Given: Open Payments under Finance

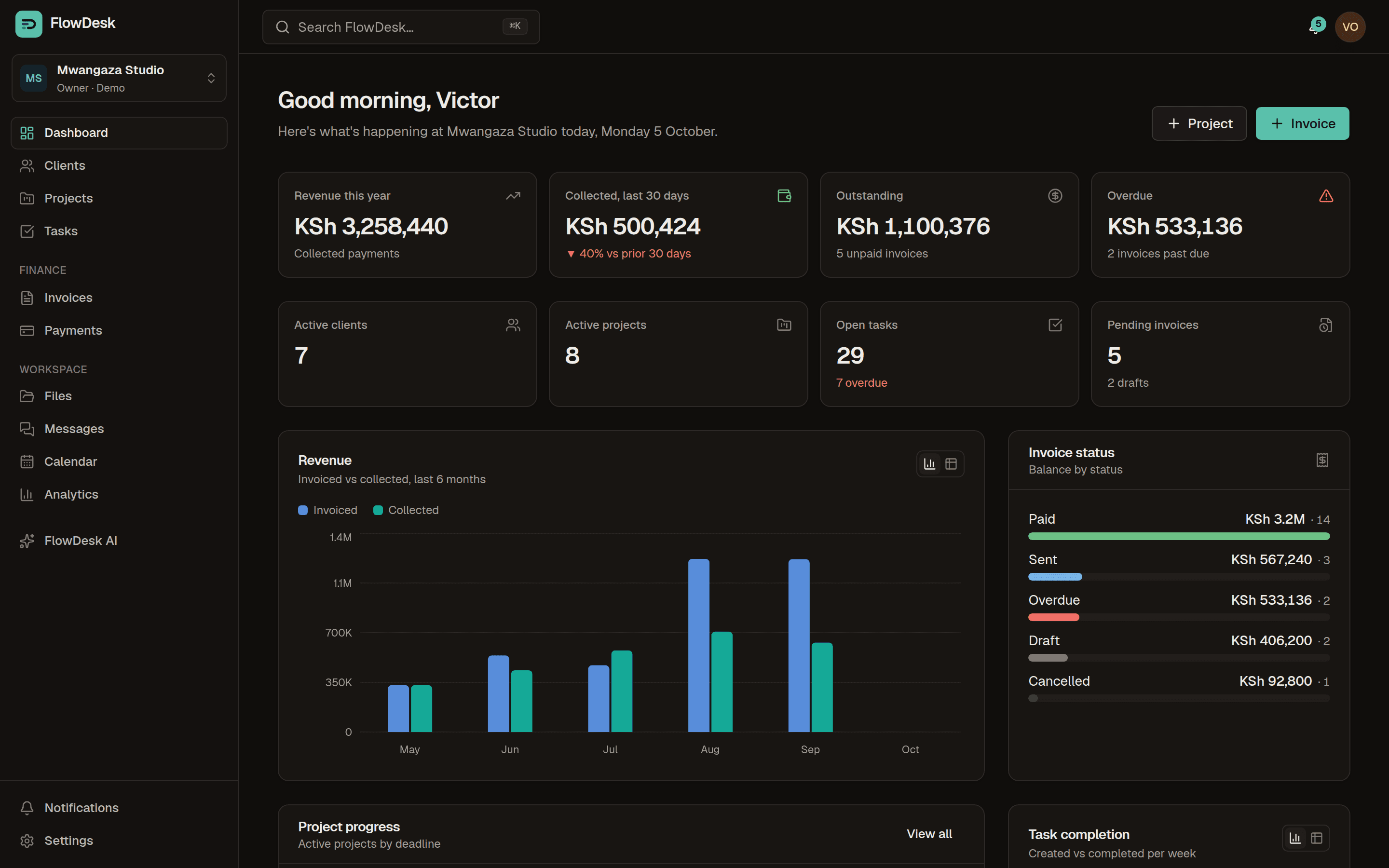Looking at the screenshot, I should click(120, 330).
